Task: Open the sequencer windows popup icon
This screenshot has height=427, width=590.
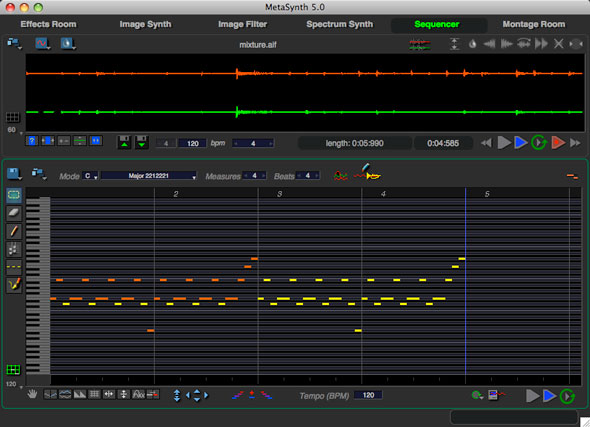Action: (39, 174)
